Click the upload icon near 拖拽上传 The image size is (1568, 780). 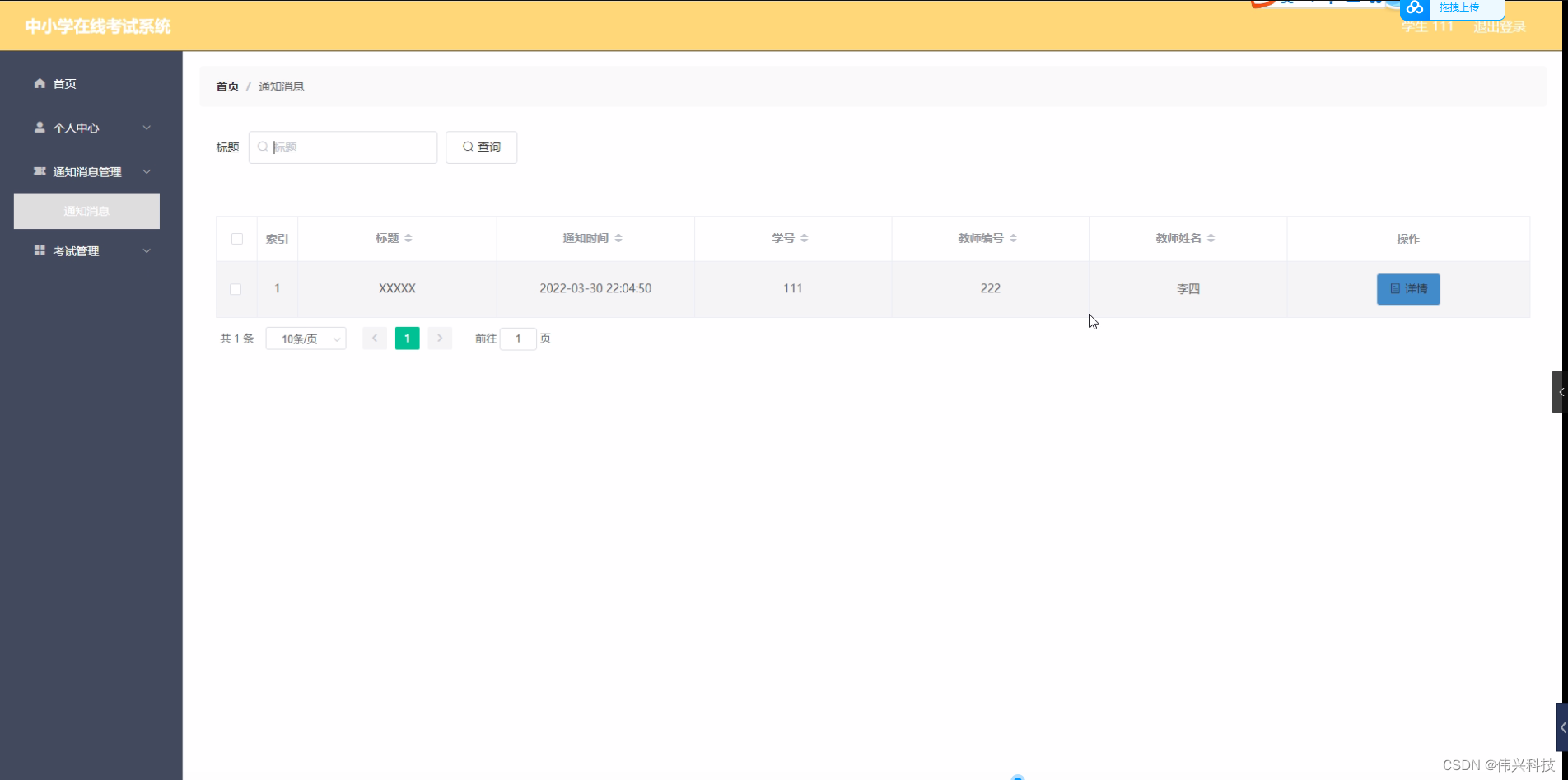pyautogui.click(x=1415, y=7)
